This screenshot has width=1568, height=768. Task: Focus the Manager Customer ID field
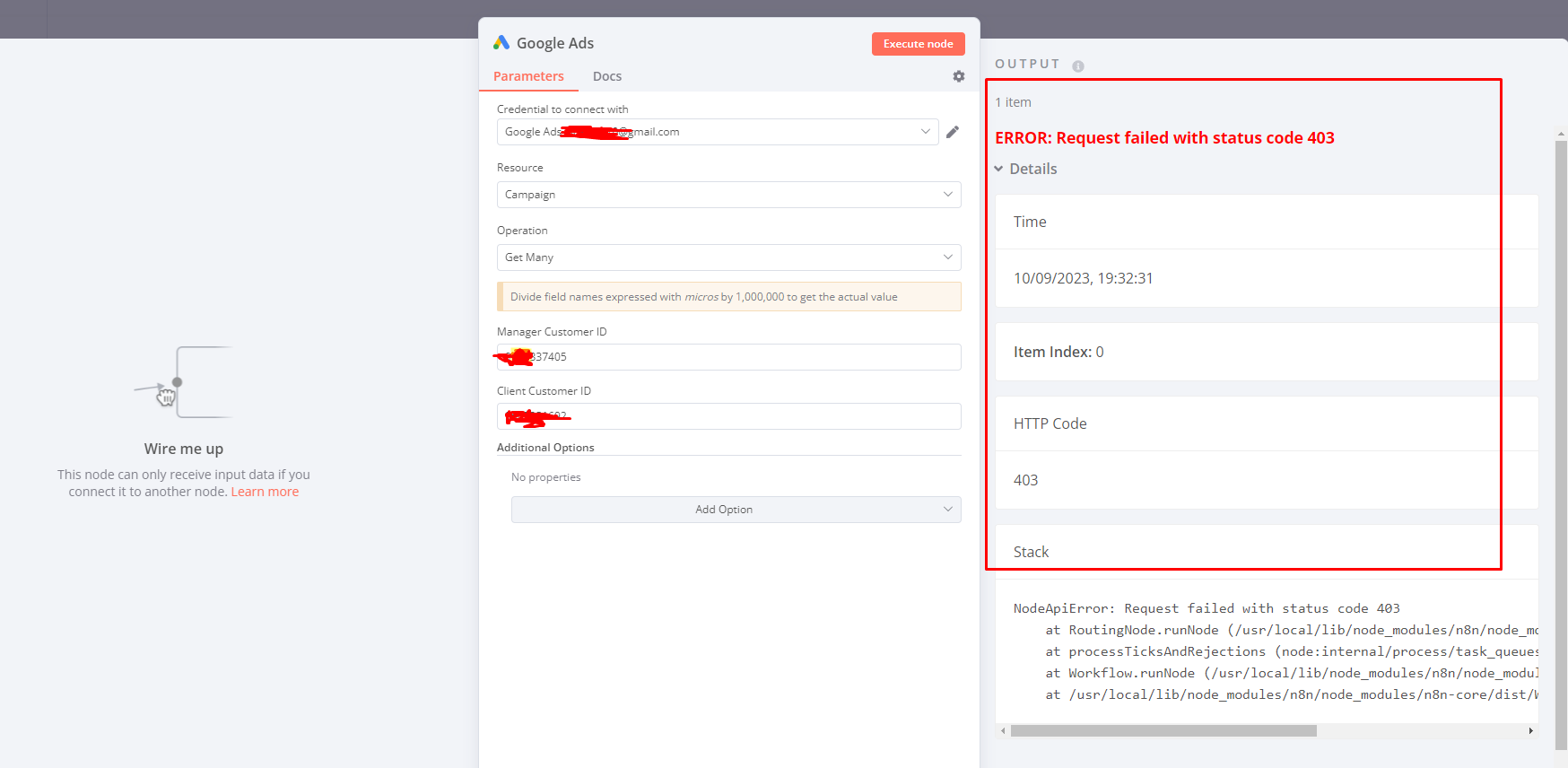point(729,357)
